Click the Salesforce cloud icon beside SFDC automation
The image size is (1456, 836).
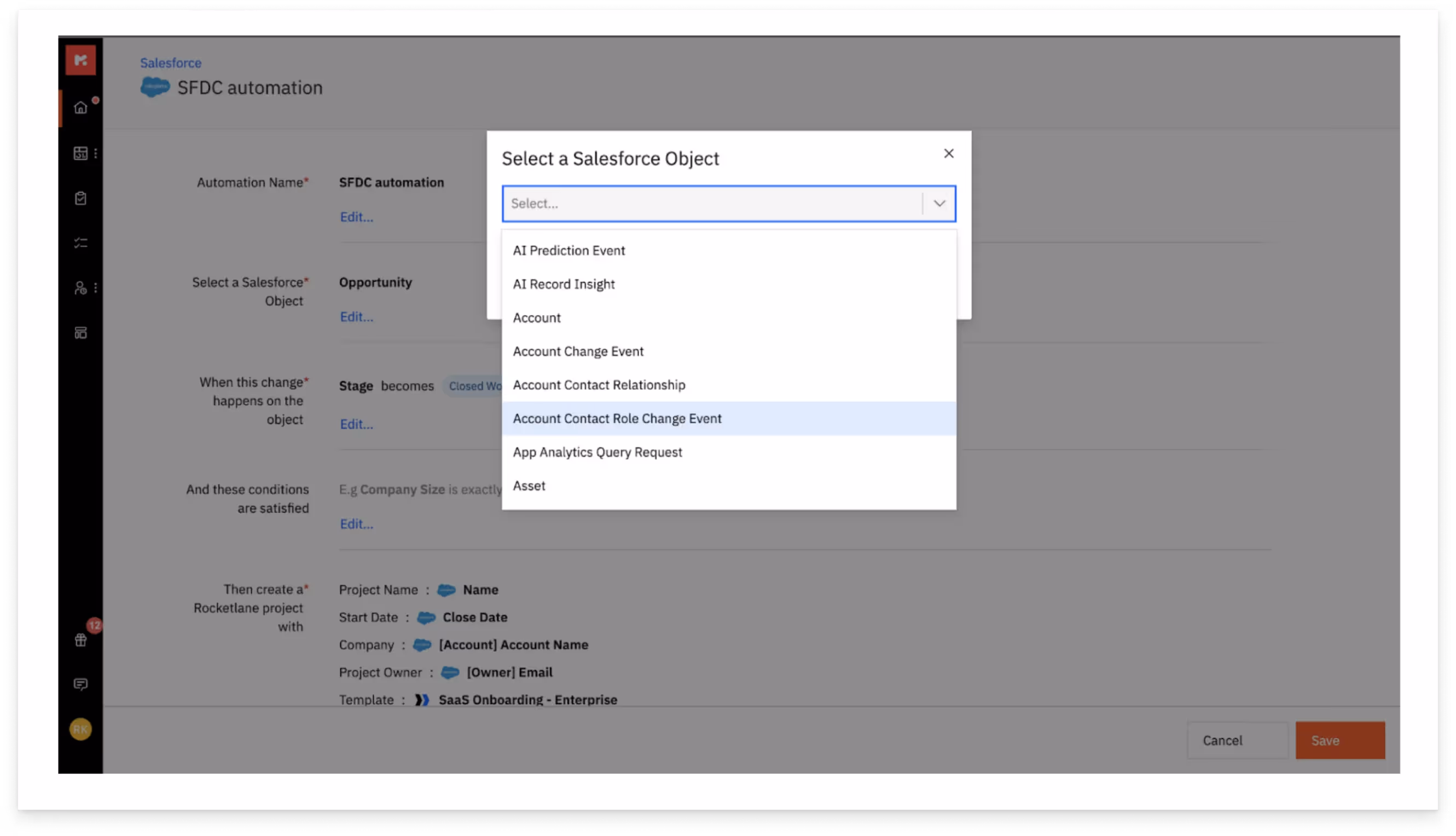point(155,87)
